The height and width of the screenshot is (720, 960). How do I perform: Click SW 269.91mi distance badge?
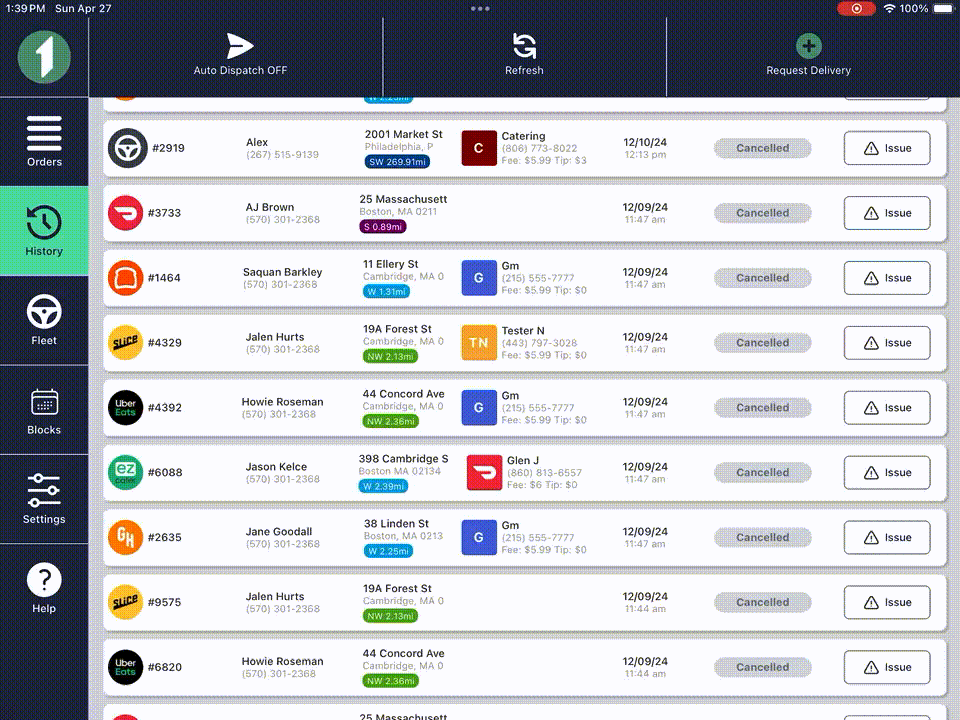[397, 162]
